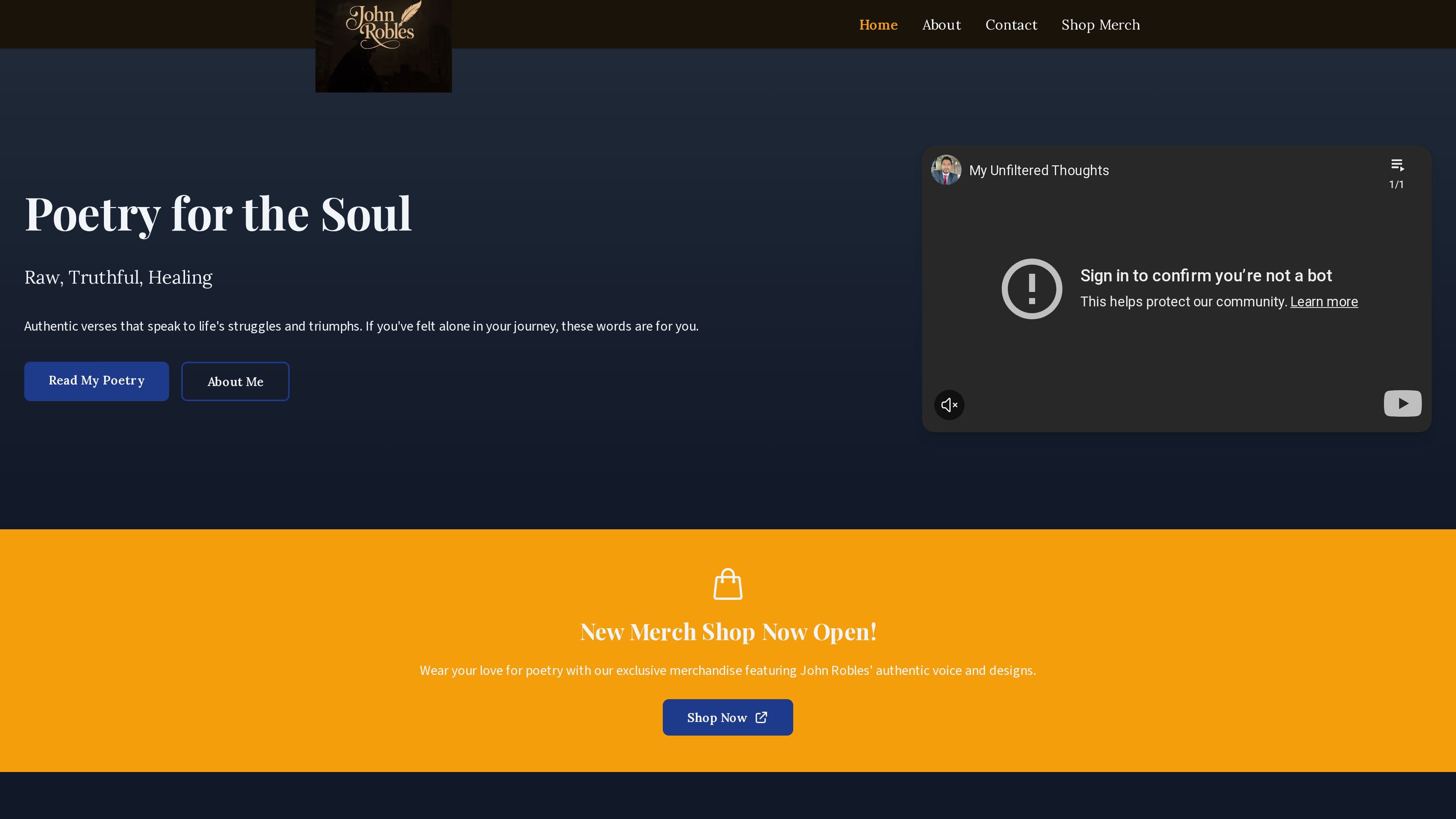Go to the Home nav item
Screen dimensions: 1456x819
[x=879, y=25]
